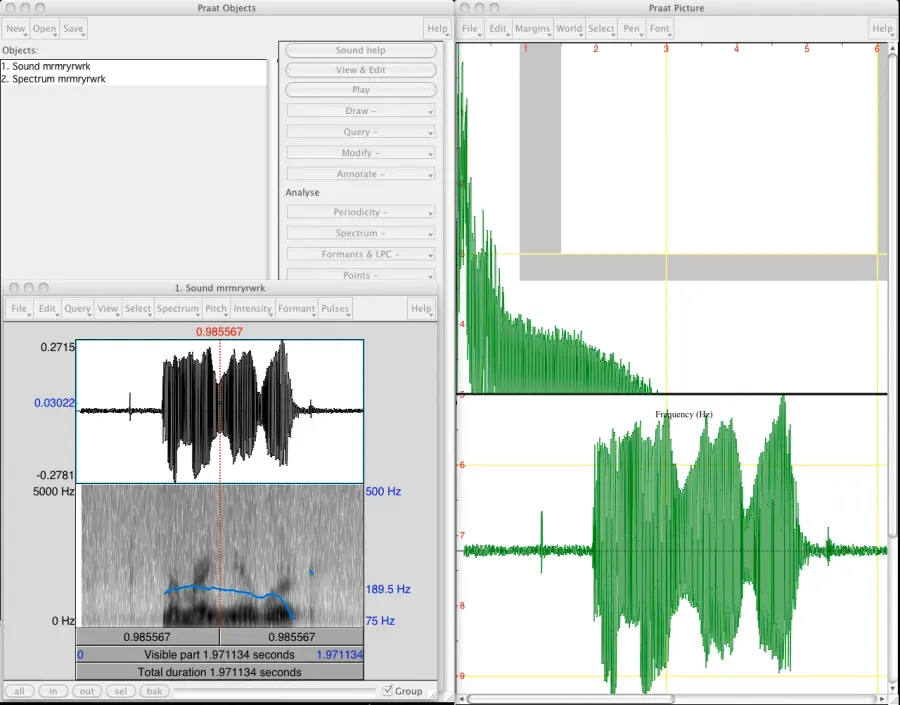
Task: Click the 'out' zoom button
Action: 87,691
